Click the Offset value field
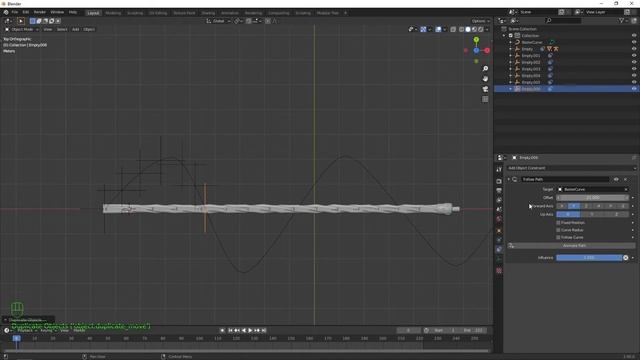This screenshot has height=360, width=640. tap(593, 198)
